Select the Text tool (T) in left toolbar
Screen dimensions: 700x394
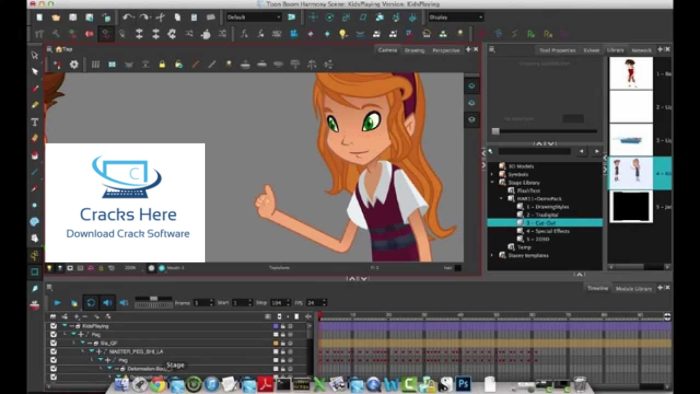[x=35, y=122]
